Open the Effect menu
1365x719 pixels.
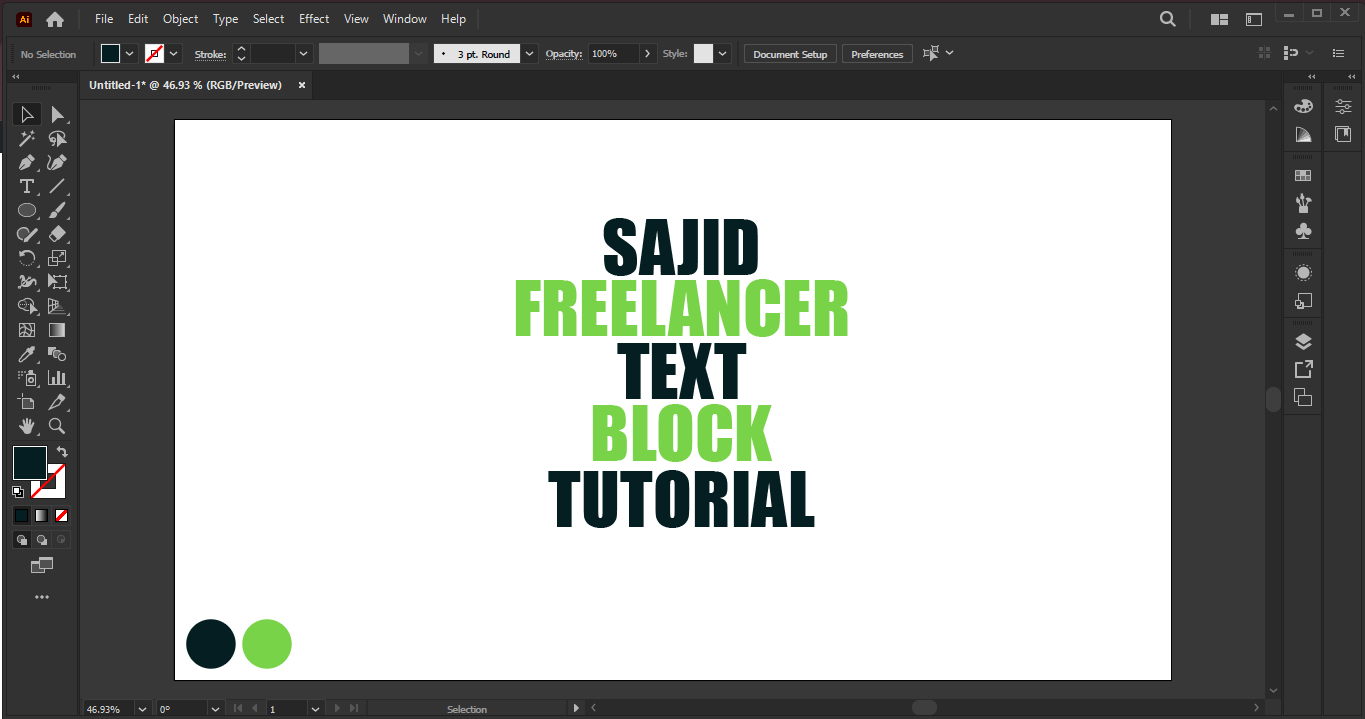point(314,19)
